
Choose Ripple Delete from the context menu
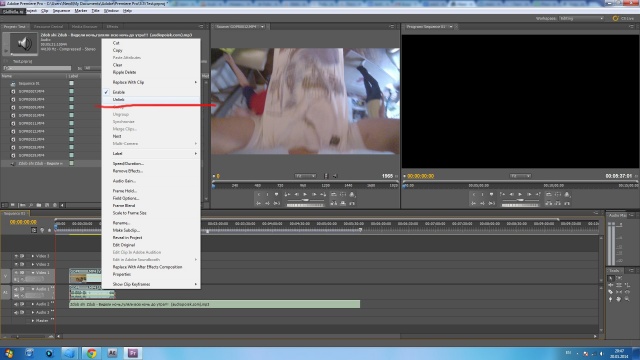pos(151,72)
